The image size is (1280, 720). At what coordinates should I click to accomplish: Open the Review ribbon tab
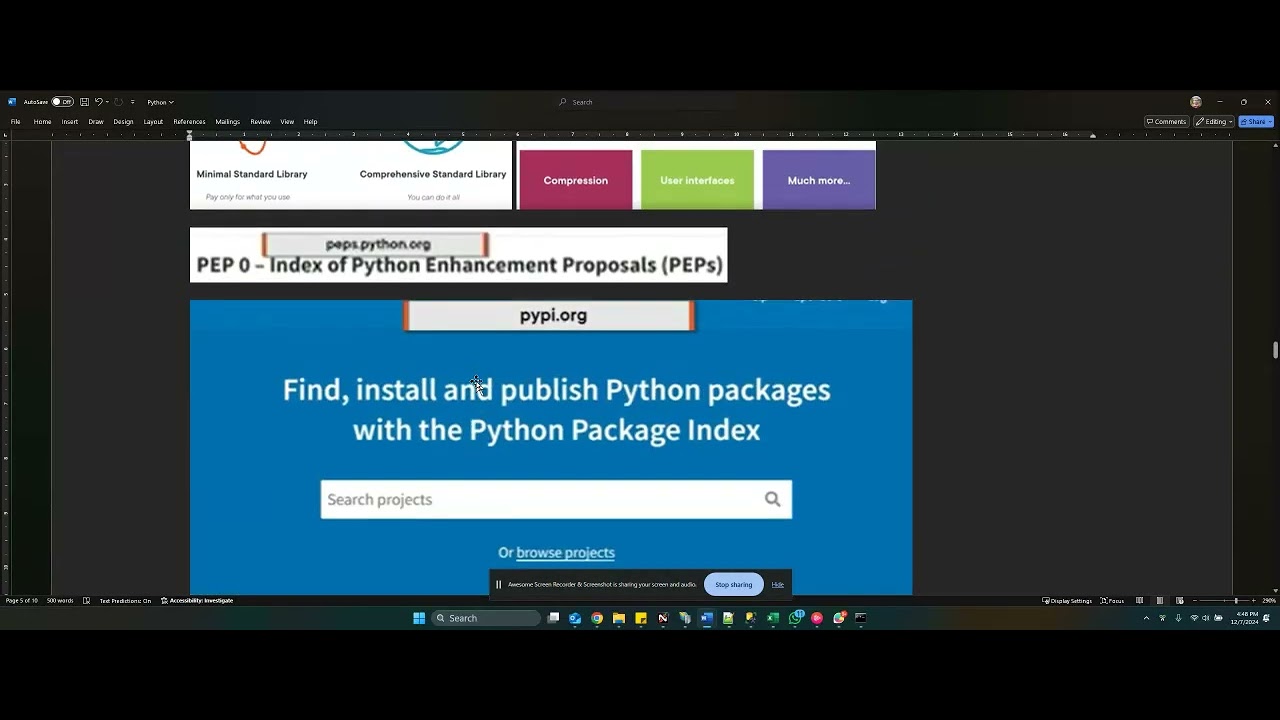coord(261,122)
